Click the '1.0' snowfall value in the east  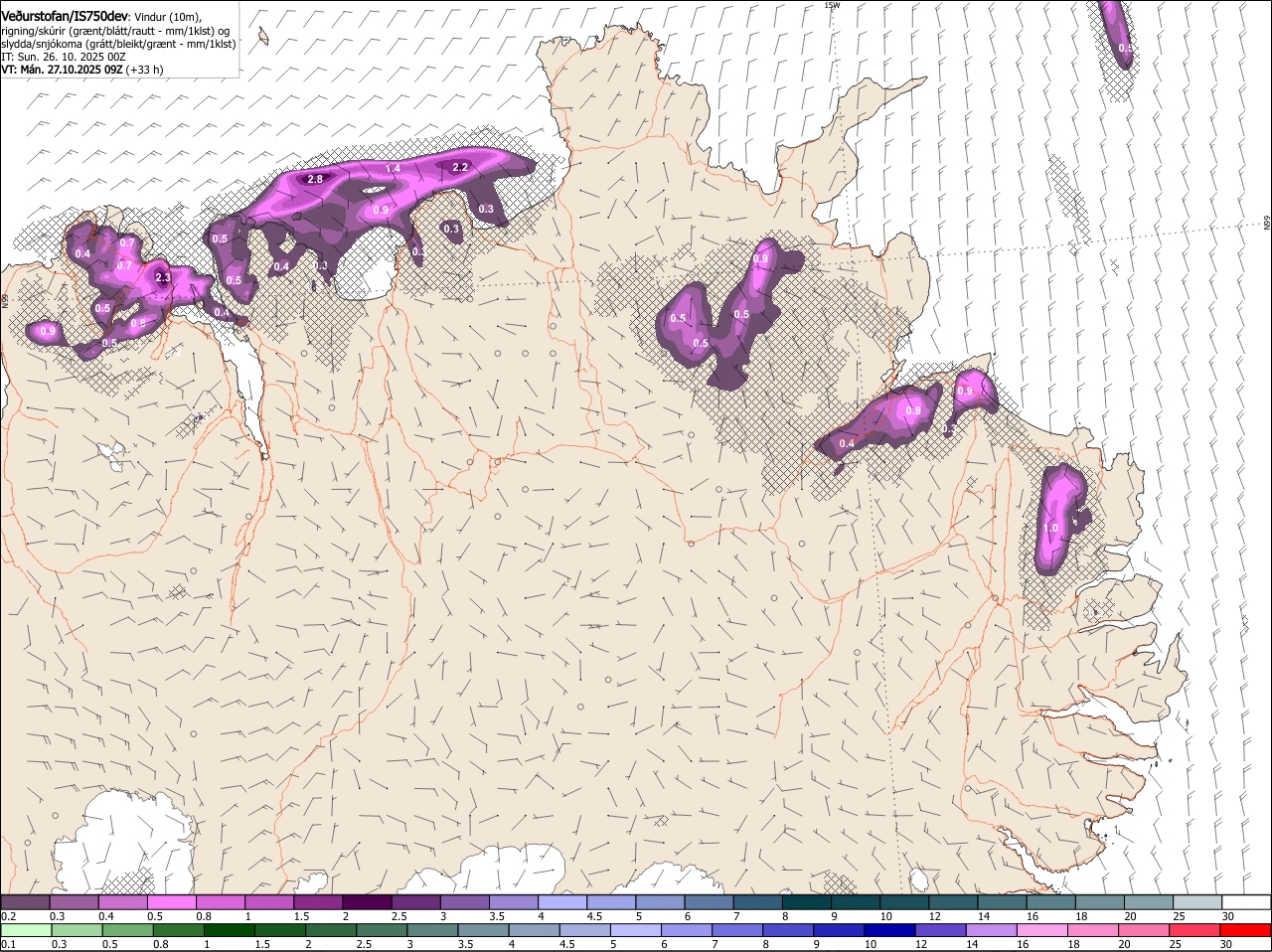coord(1050,528)
